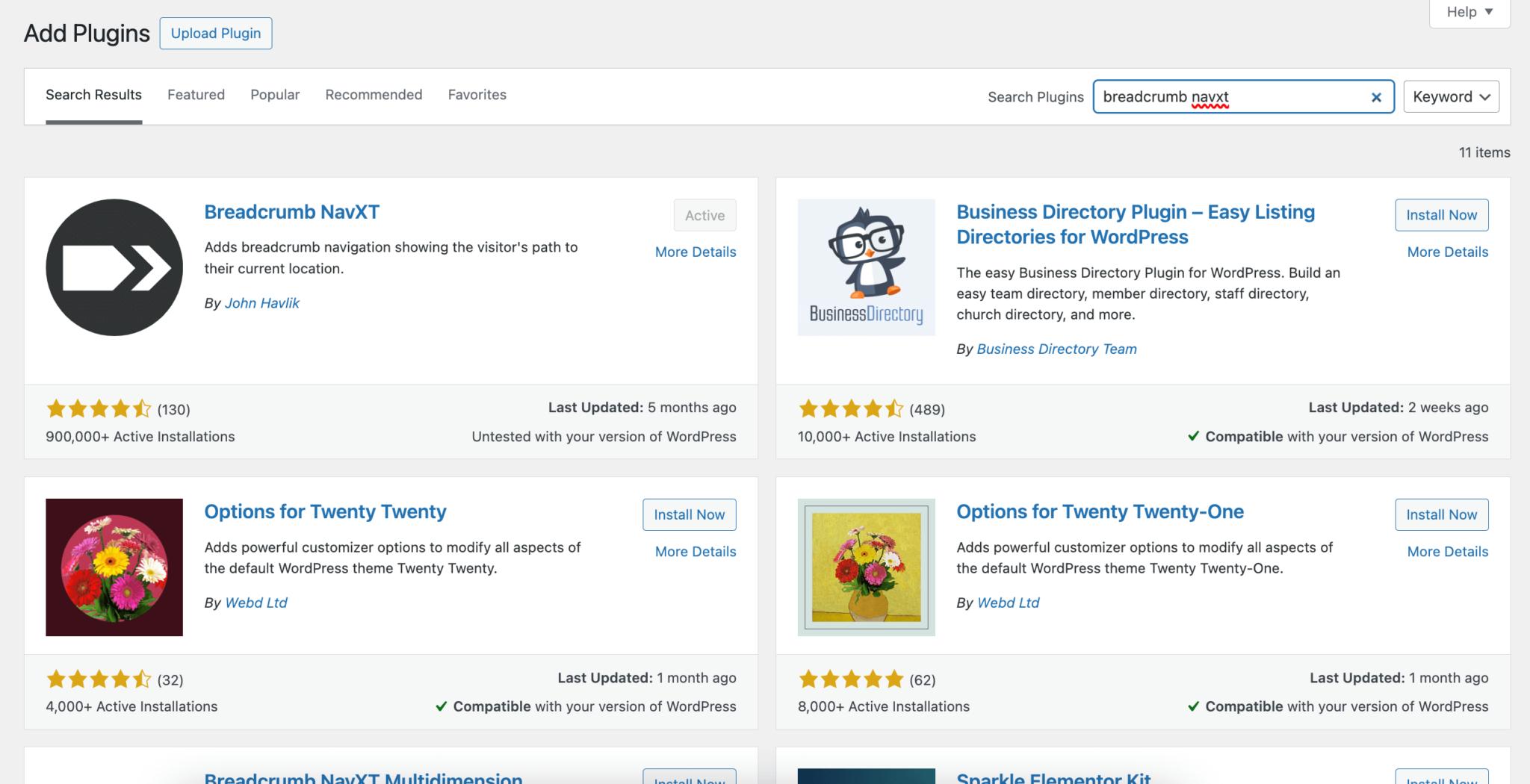The image size is (1530, 784).
Task: Visit author John Havlik's profile link
Action: tap(262, 303)
